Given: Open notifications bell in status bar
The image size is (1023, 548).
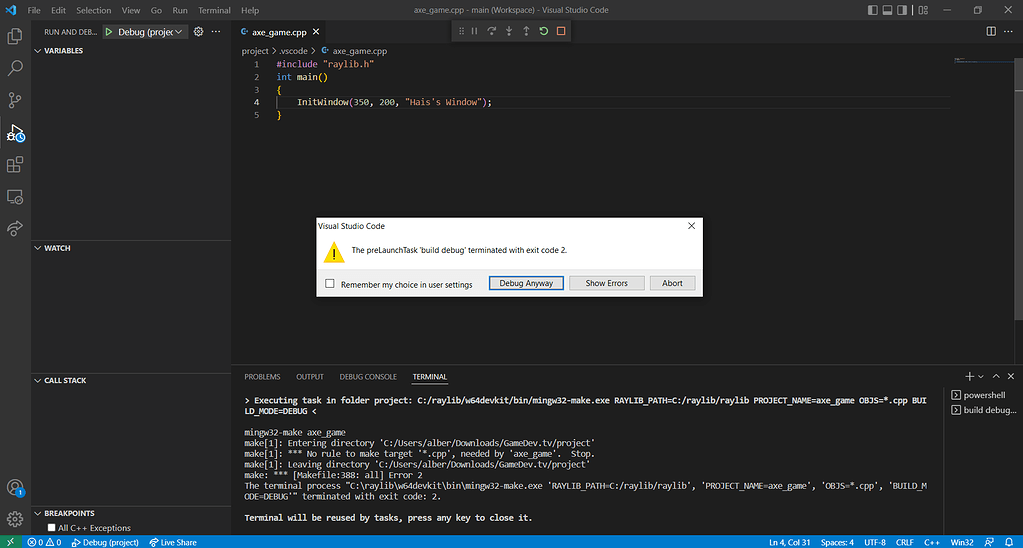Looking at the screenshot, I should [x=1009, y=542].
